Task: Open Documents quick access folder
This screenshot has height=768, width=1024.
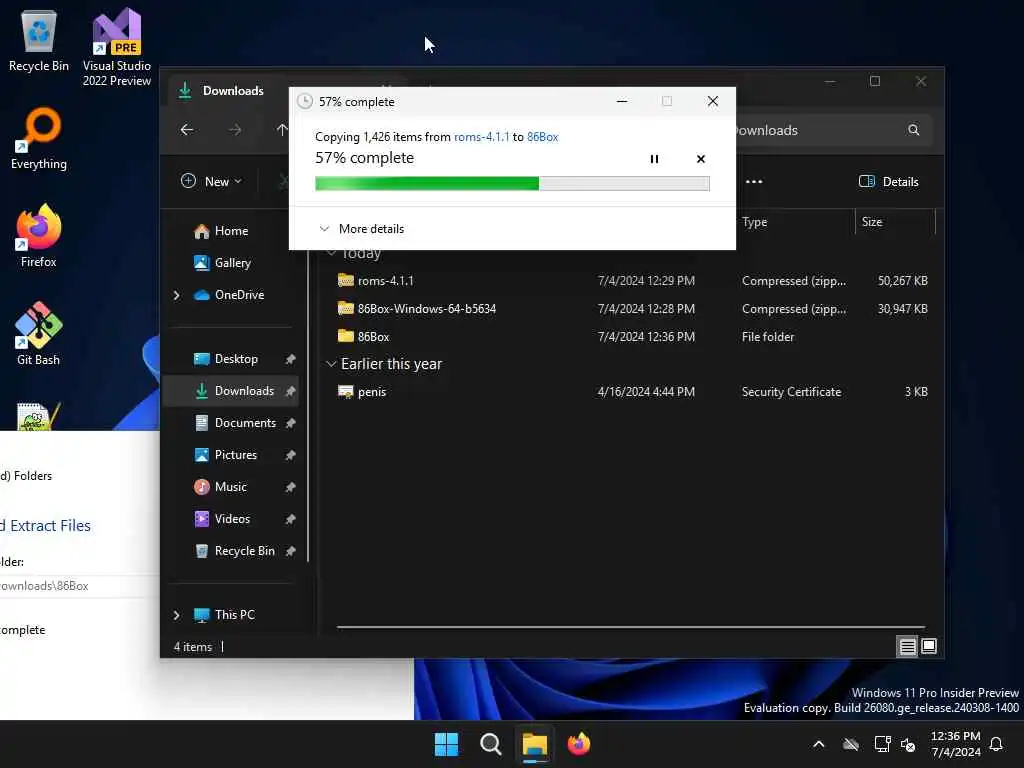Action: (244, 423)
